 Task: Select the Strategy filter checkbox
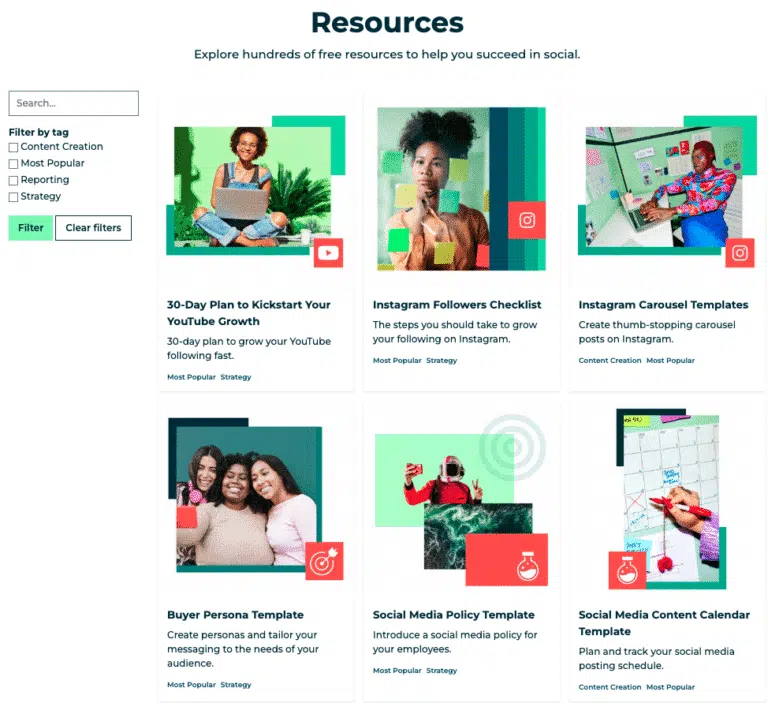tap(13, 197)
